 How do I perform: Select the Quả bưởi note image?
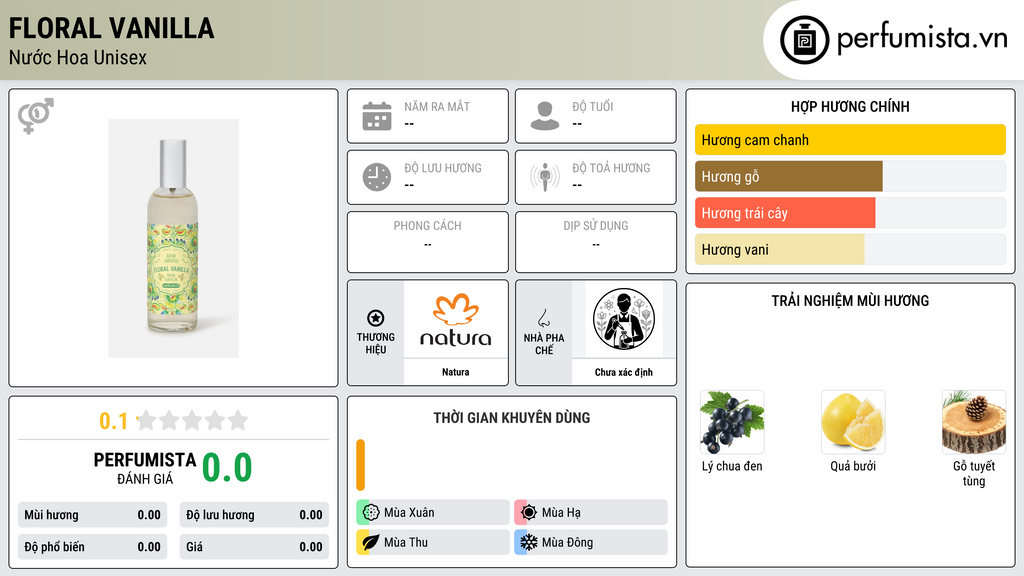pyautogui.click(x=853, y=422)
